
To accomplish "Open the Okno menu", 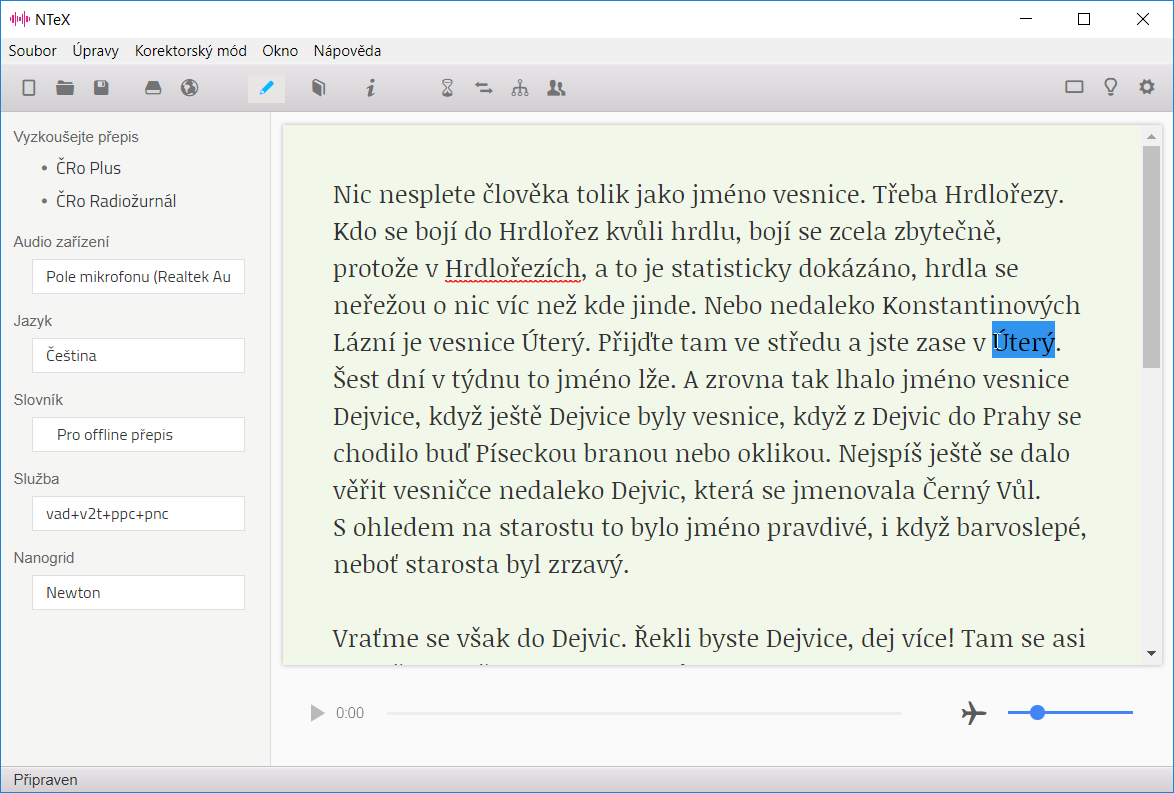I will point(280,51).
